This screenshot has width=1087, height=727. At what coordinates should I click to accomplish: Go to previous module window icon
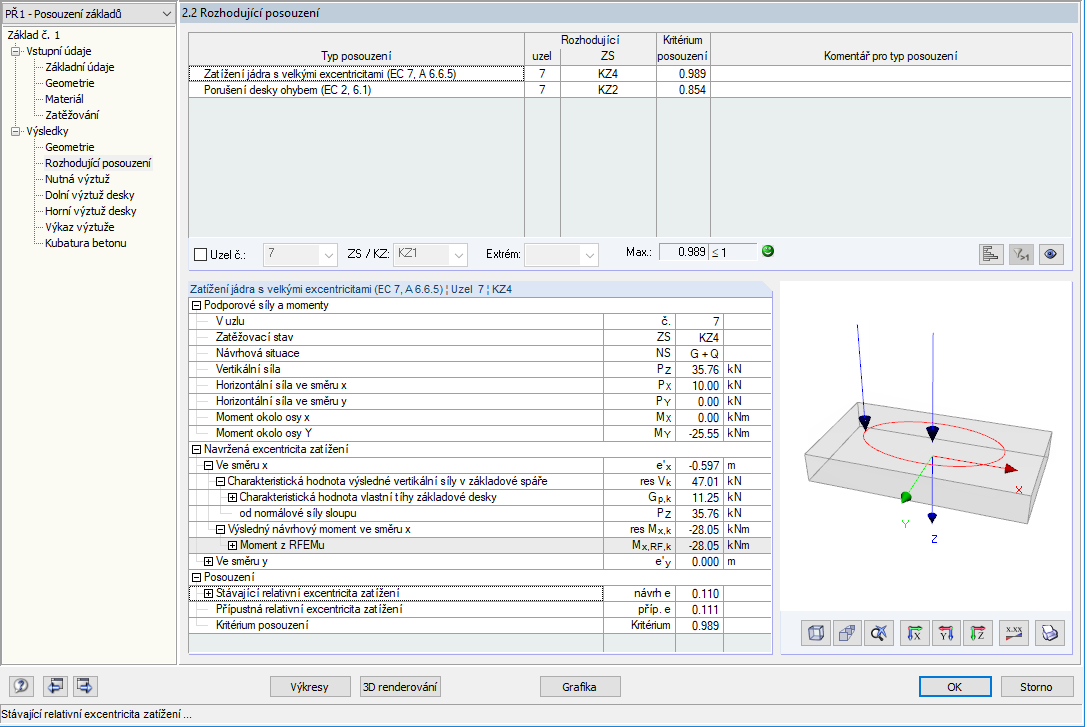[x=55, y=686]
